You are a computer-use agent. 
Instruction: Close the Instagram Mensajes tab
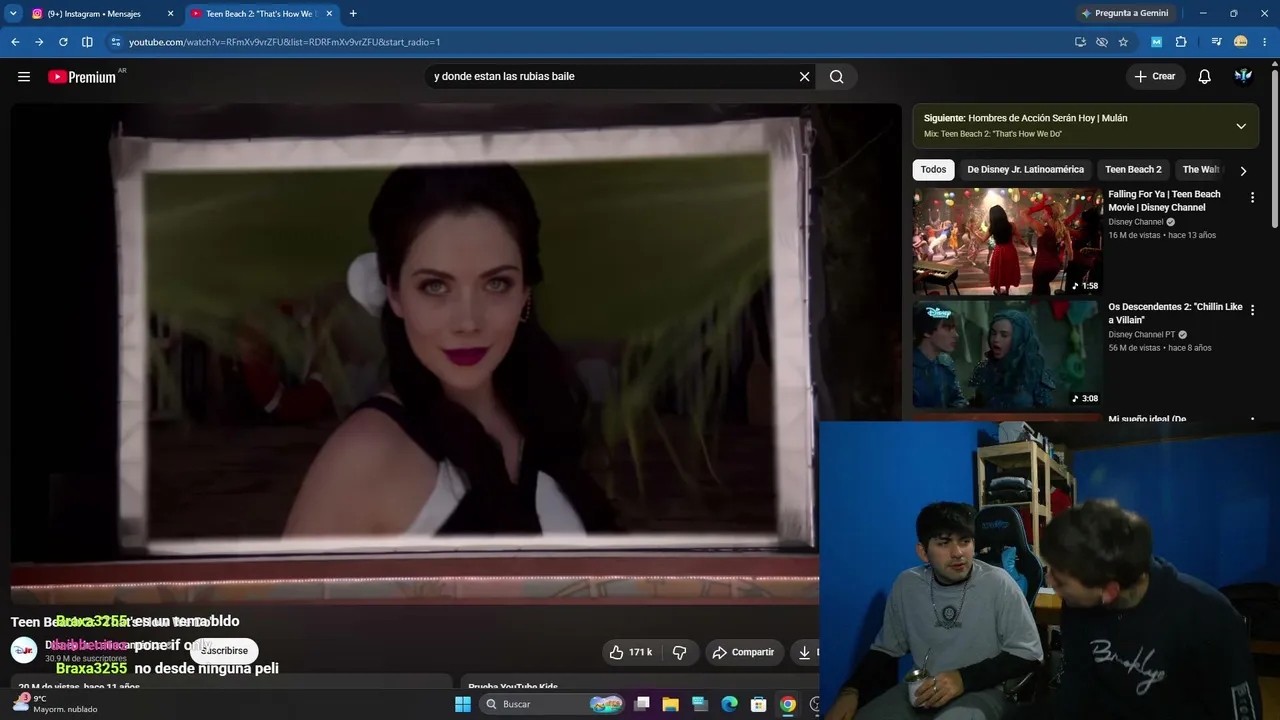(170, 14)
